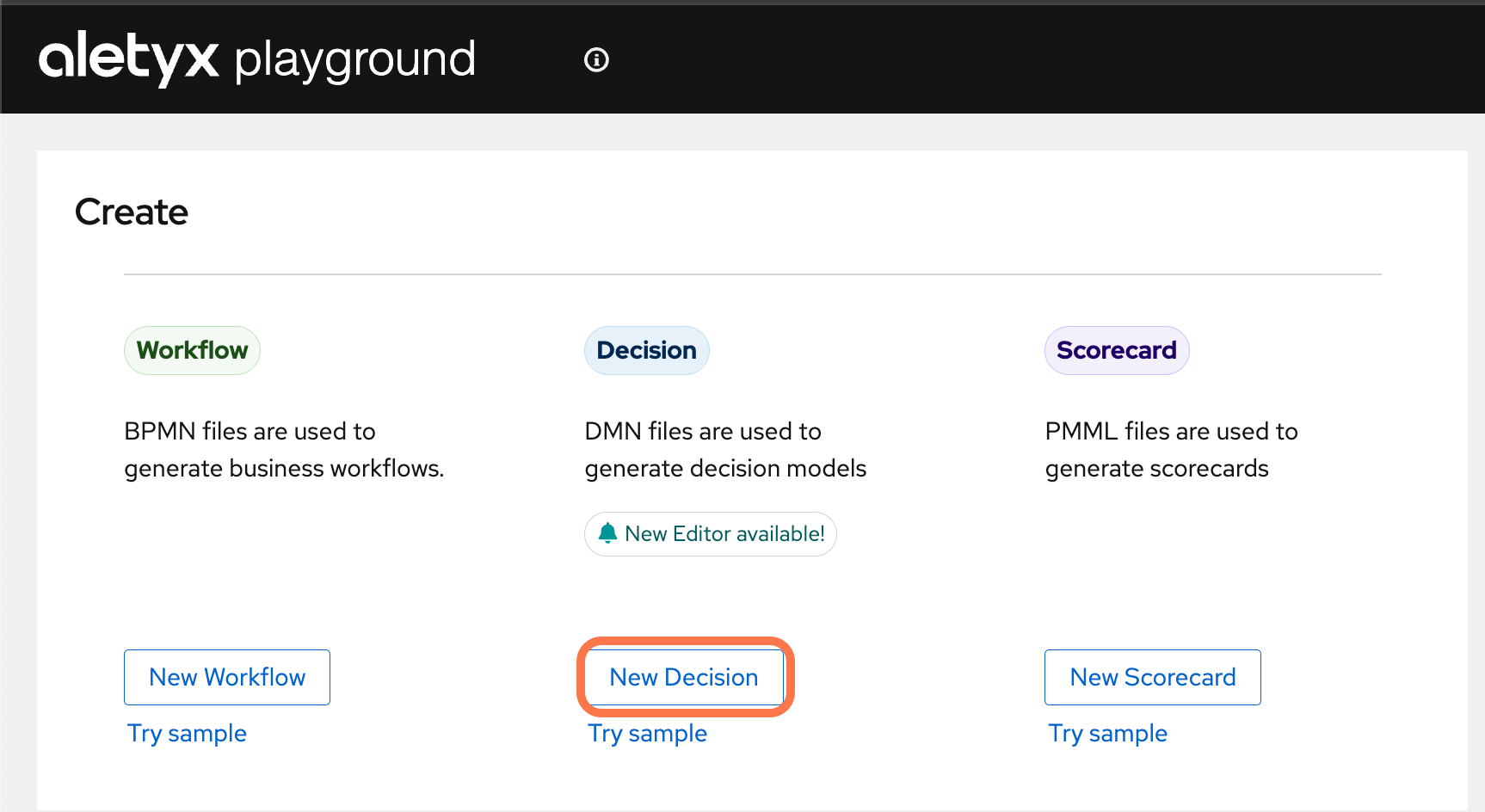The width and height of the screenshot is (1485, 812).
Task: Click the blue Decision label badge
Action: (646, 350)
